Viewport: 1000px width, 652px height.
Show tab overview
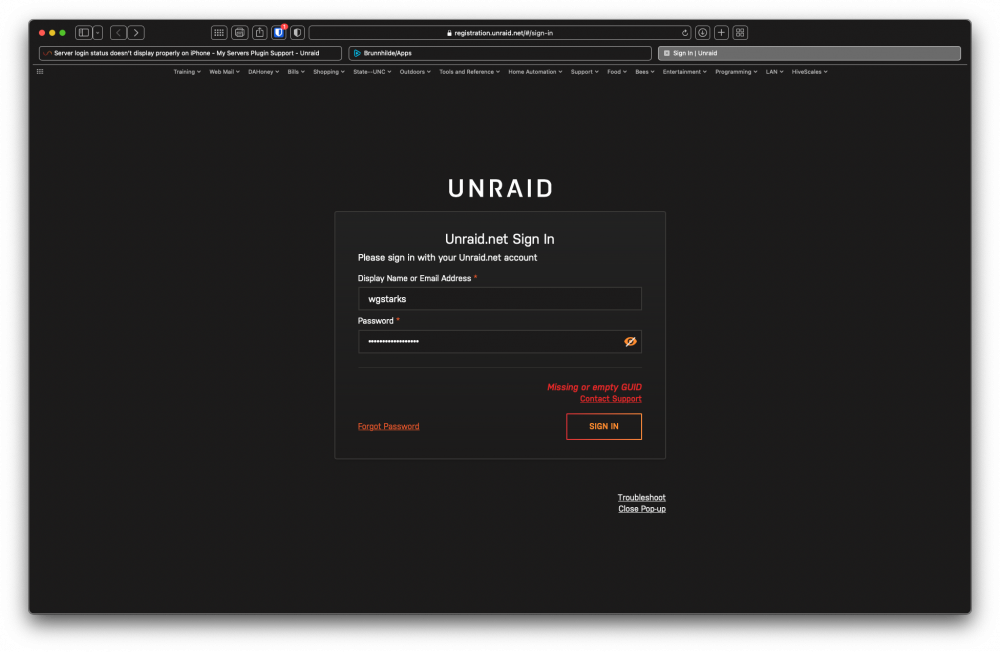(740, 33)
